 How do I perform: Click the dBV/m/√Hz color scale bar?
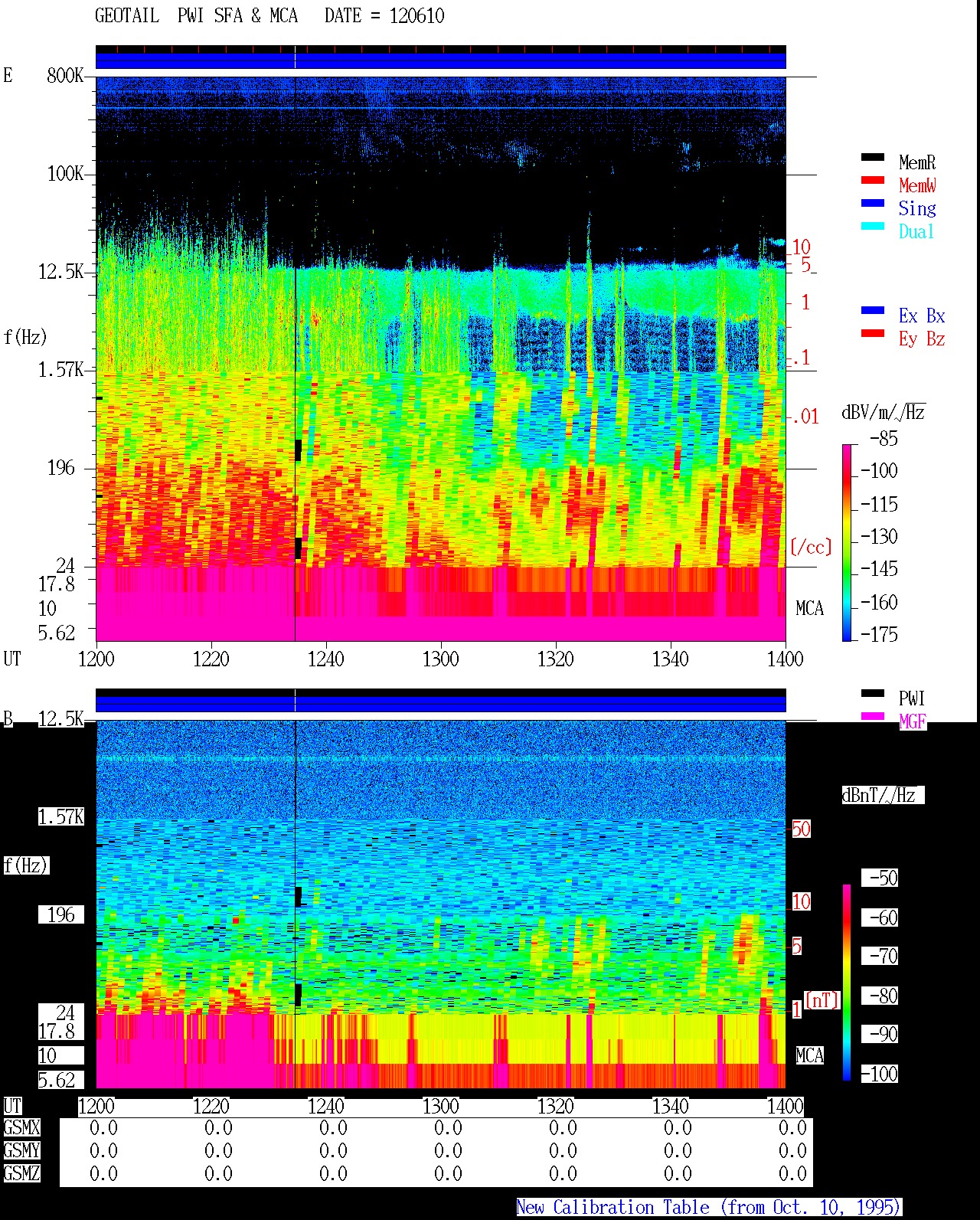(x=847, y=542)
